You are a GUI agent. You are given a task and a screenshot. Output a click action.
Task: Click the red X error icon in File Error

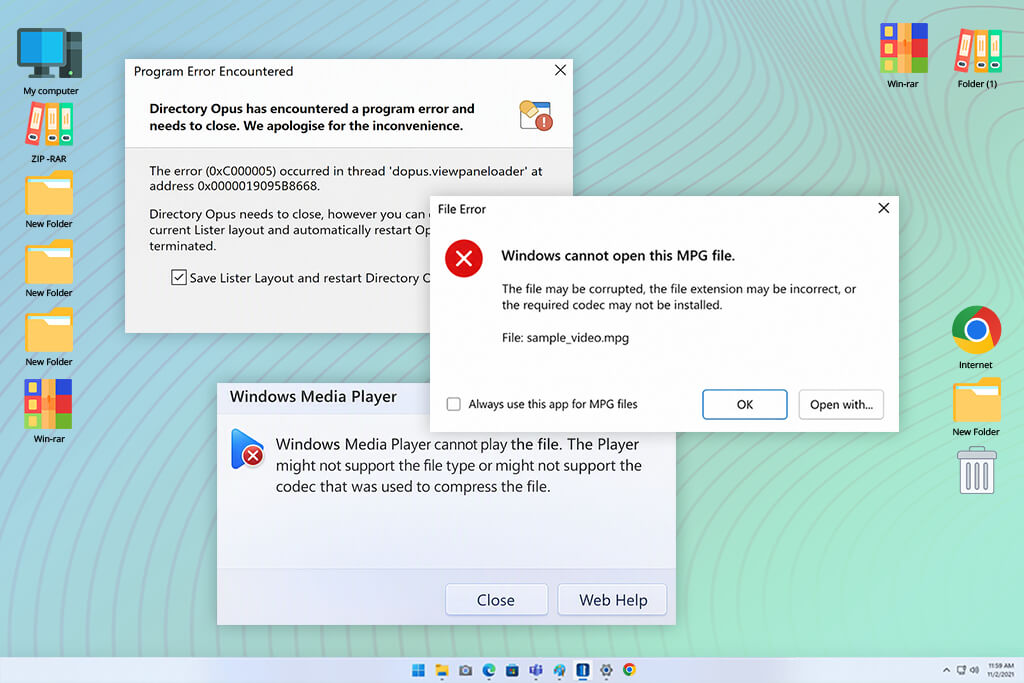point(464,259)
